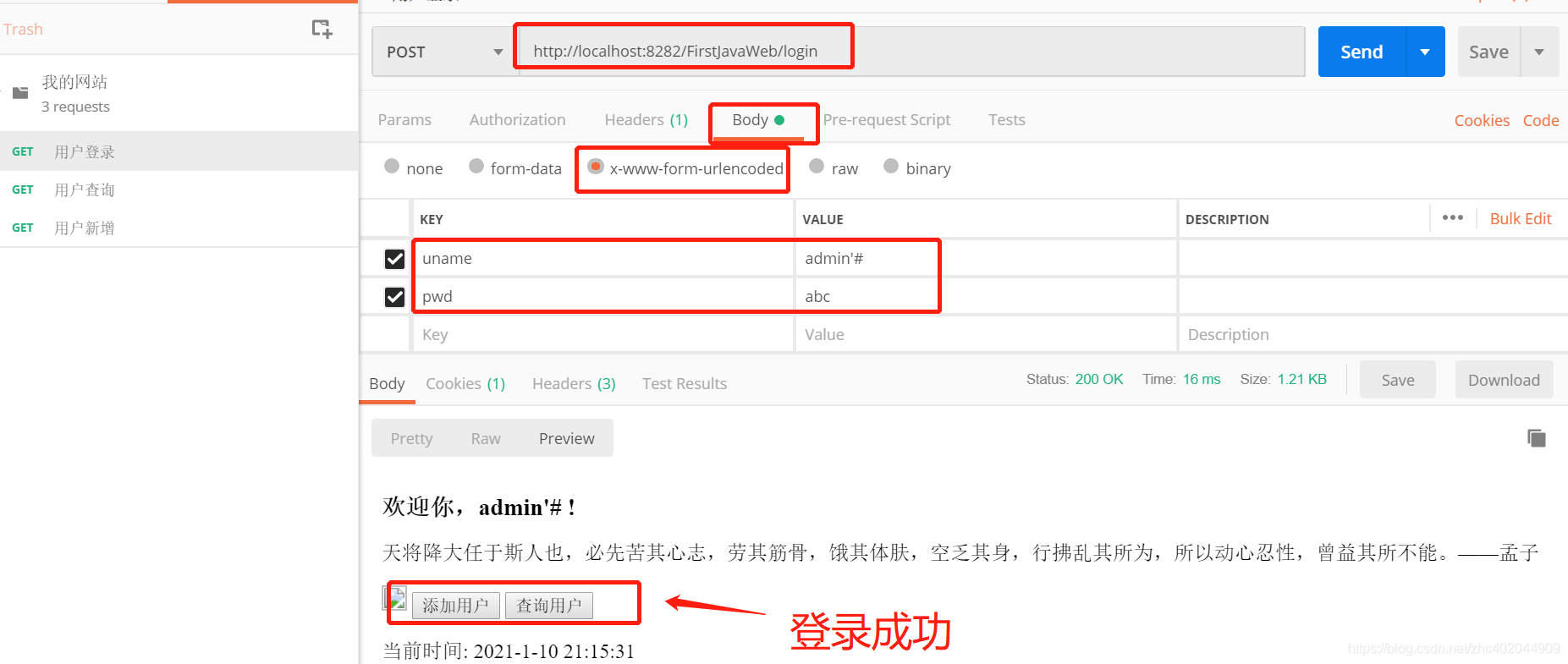This screenshot has height=664, width=1568.
Task: Select x-www-form-urlencoded body type
Action: [x=596, y=167]
